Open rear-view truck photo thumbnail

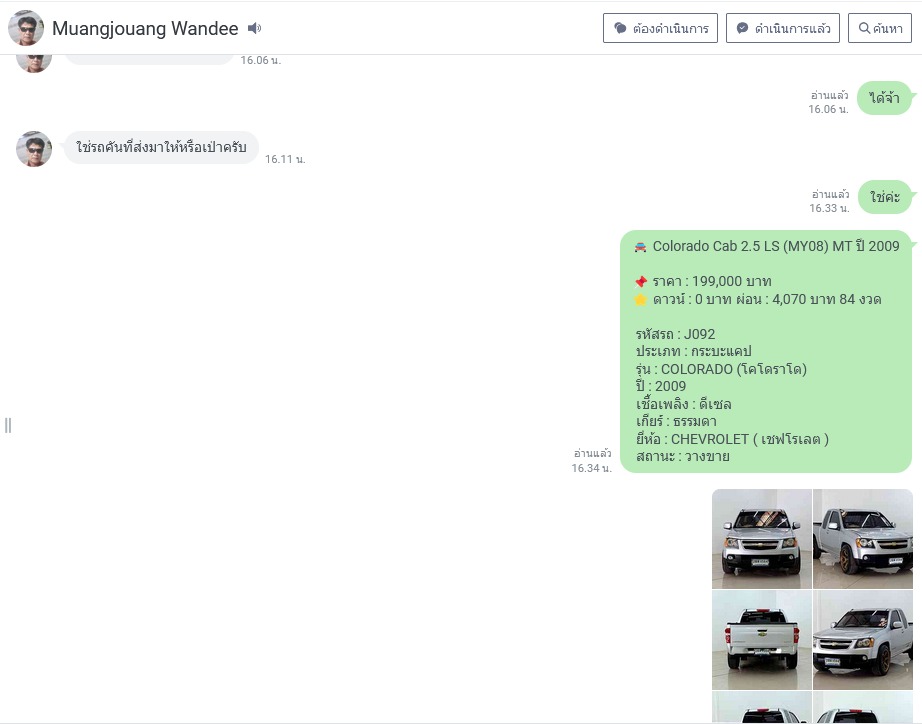click(761, 640)
